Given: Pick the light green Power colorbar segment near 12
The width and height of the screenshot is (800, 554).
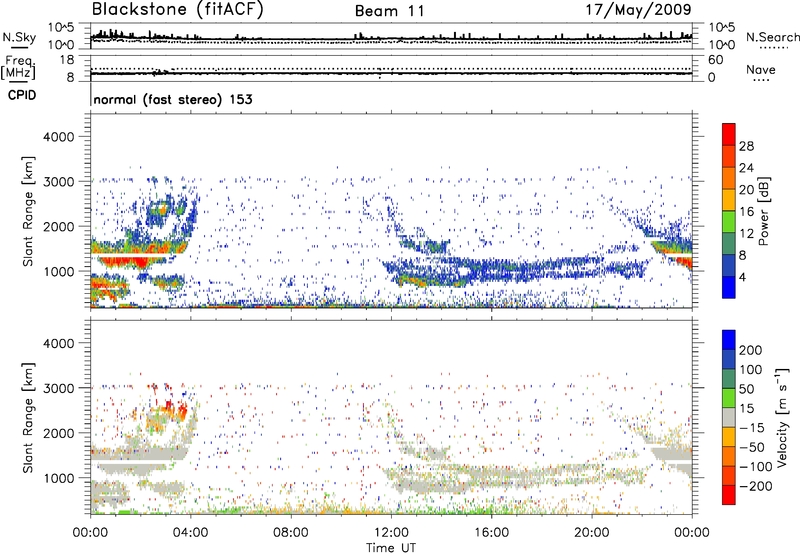Looking at the screenshot, I should click(729, 222).
